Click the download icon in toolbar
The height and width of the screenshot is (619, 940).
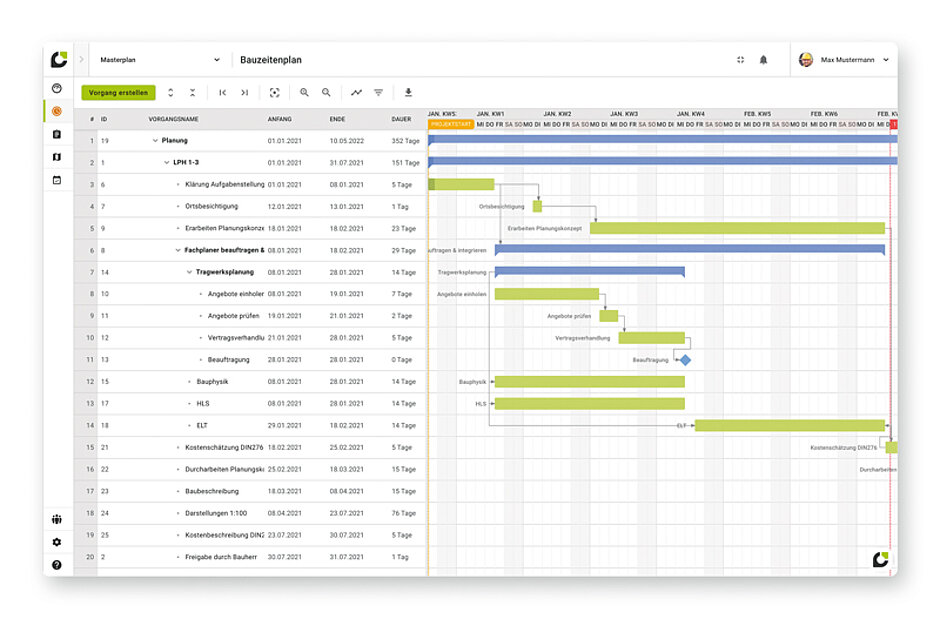408,93
